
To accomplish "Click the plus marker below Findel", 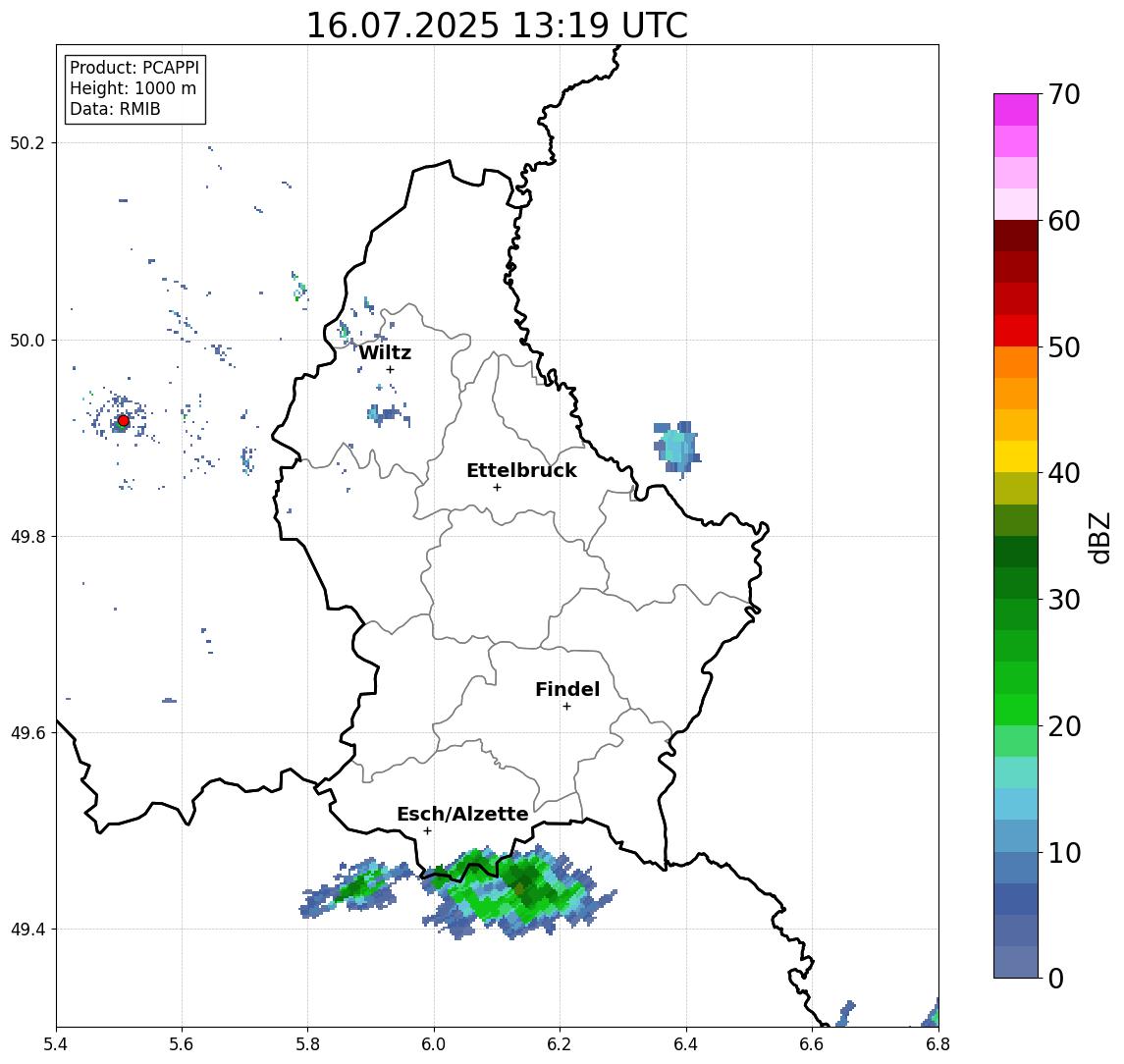I will pos(566,707).
